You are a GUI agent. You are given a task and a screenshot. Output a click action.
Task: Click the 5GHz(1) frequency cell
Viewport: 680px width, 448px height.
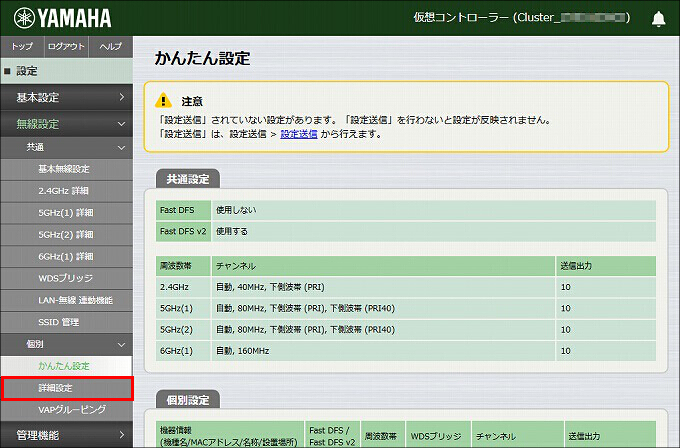[x=183, y=308]
